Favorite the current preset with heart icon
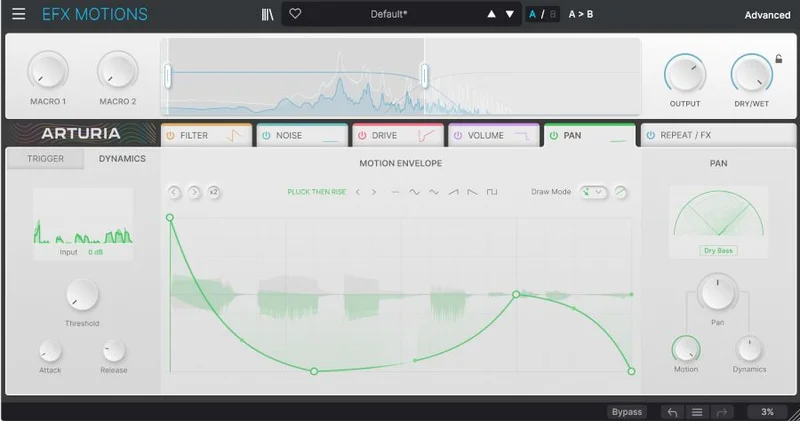The image size is (800, 421). click(x=295, y=14)
